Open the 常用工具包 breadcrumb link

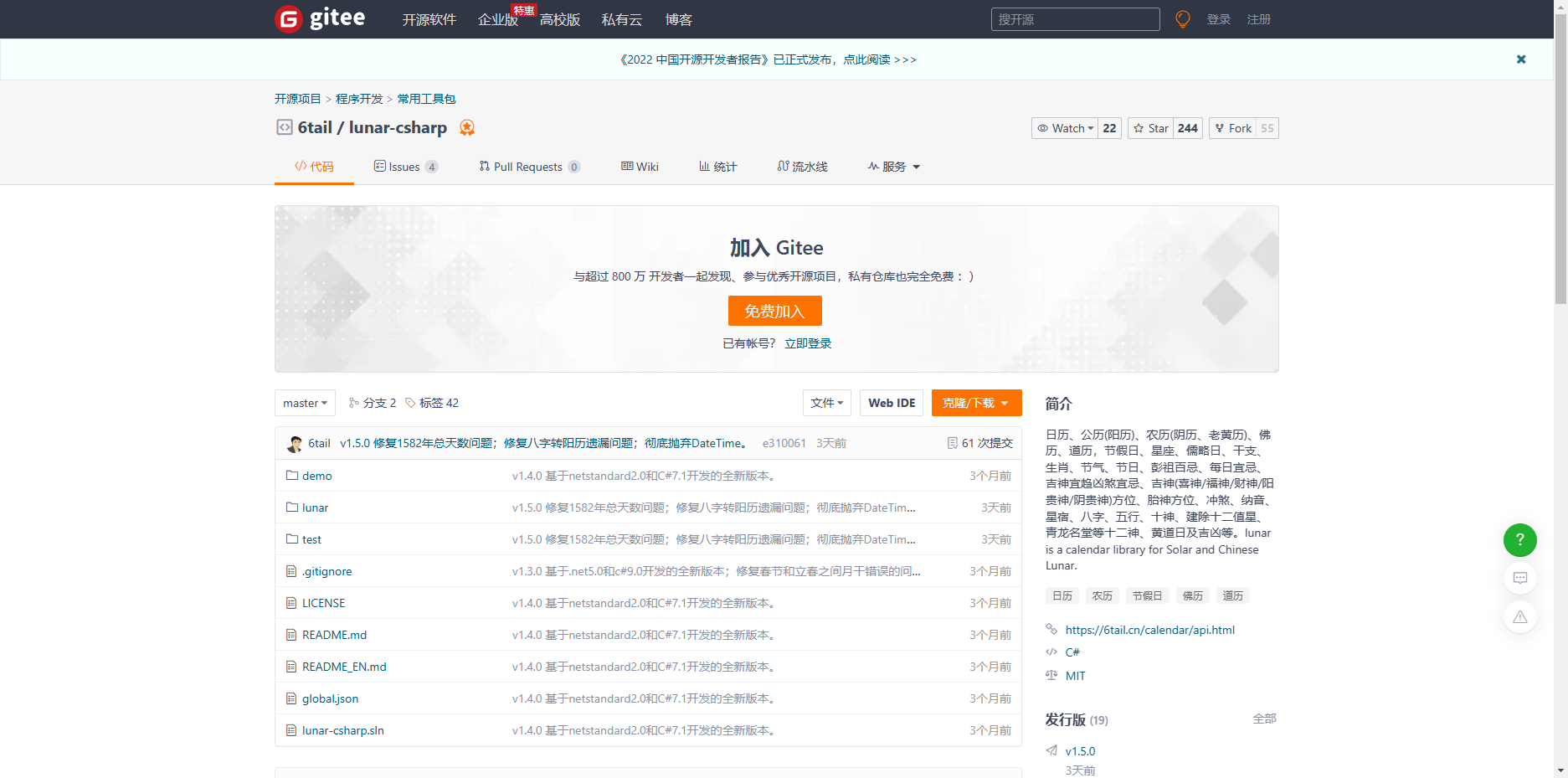(426, 99)
